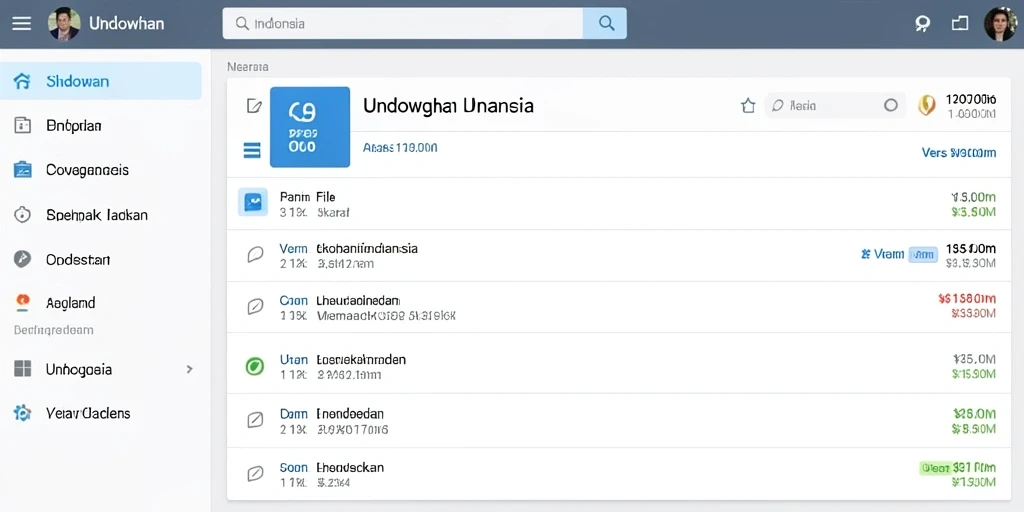Open Opdestart in the sidebar
The height and width of the screenshot is (512, 1024).
(101, 259)
